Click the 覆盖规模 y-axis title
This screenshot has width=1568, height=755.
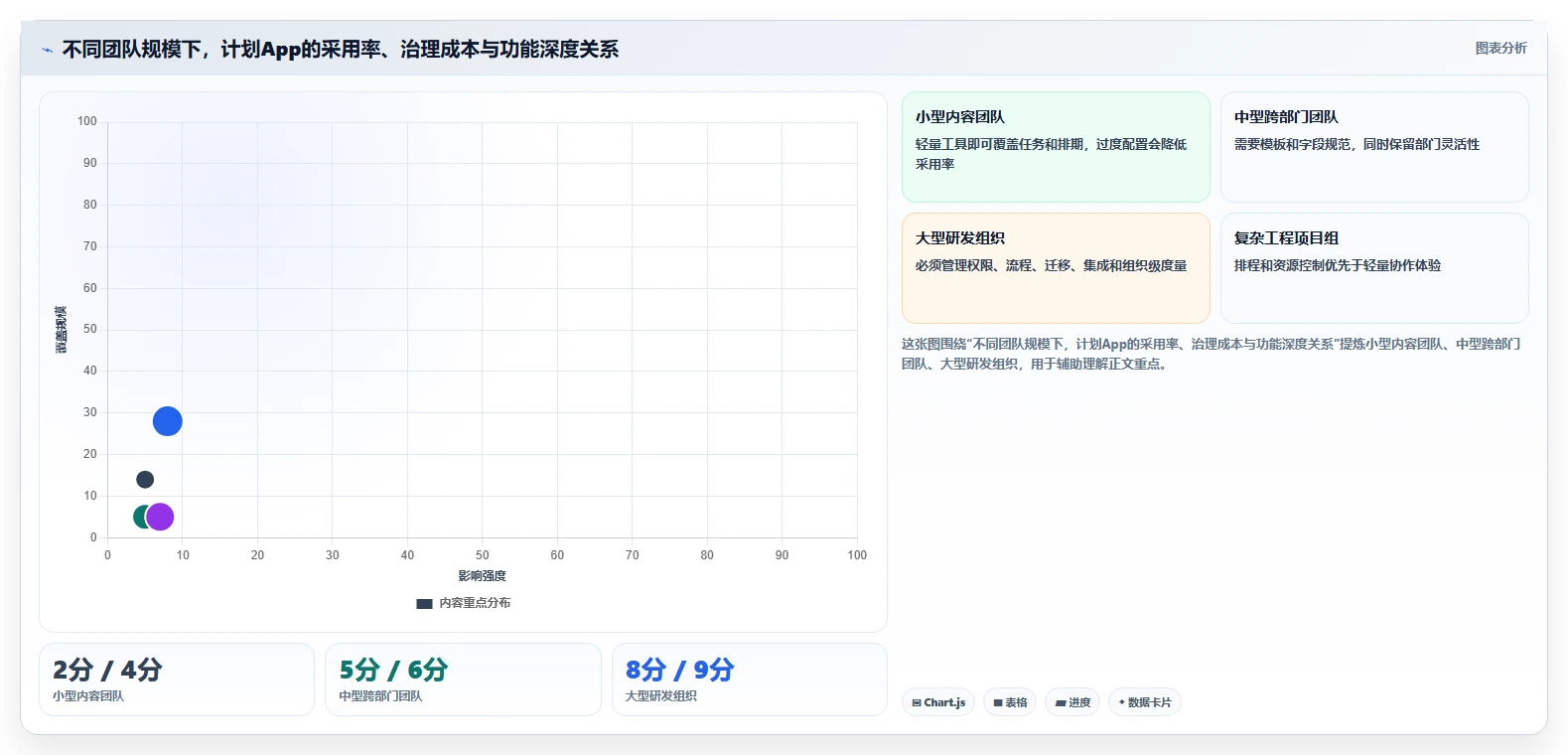[62, 330]
